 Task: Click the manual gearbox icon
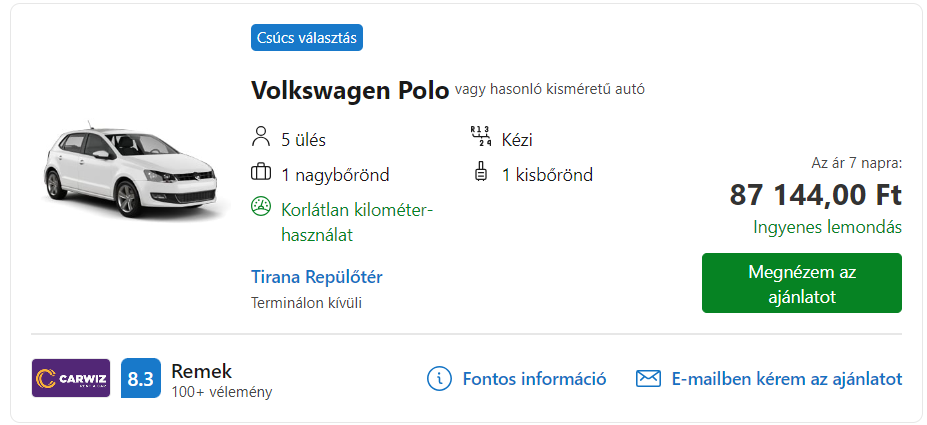[481, 137]
